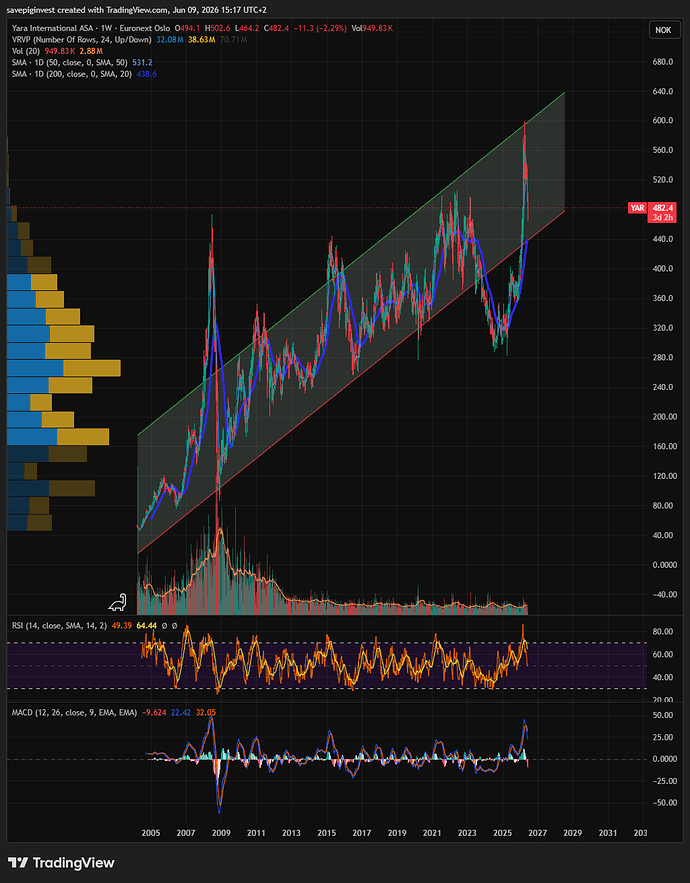690x883 pixels.
Task: Click the longest yellow volume profile bar
Action: pyautogui.click(x=92, y=368)
